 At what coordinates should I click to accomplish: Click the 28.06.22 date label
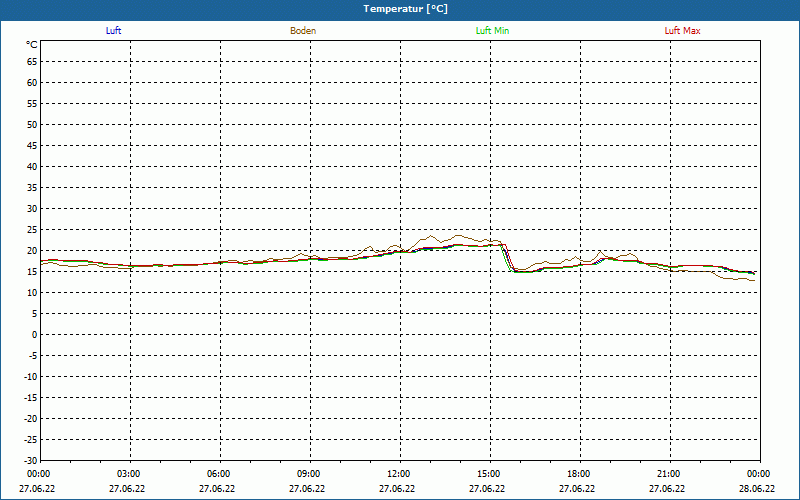click(757, 488)
